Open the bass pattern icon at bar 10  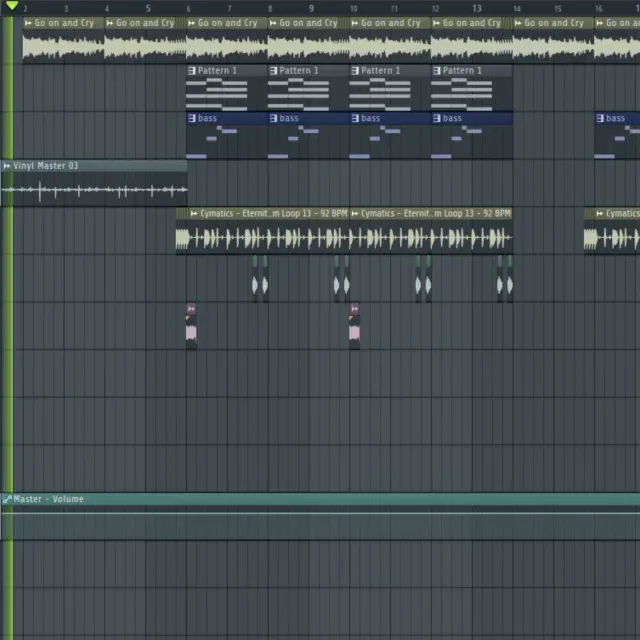tap(355, 118)
